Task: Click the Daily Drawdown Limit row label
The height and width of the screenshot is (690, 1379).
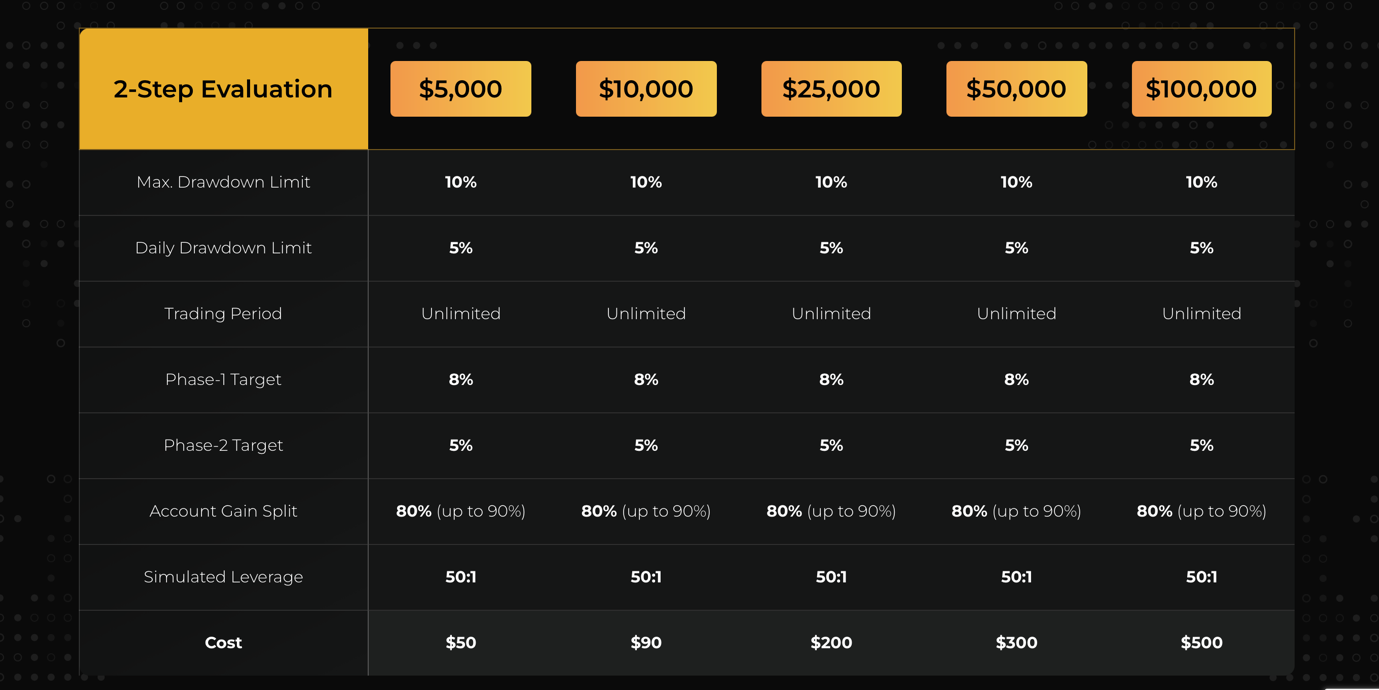Action: (223, 248)
